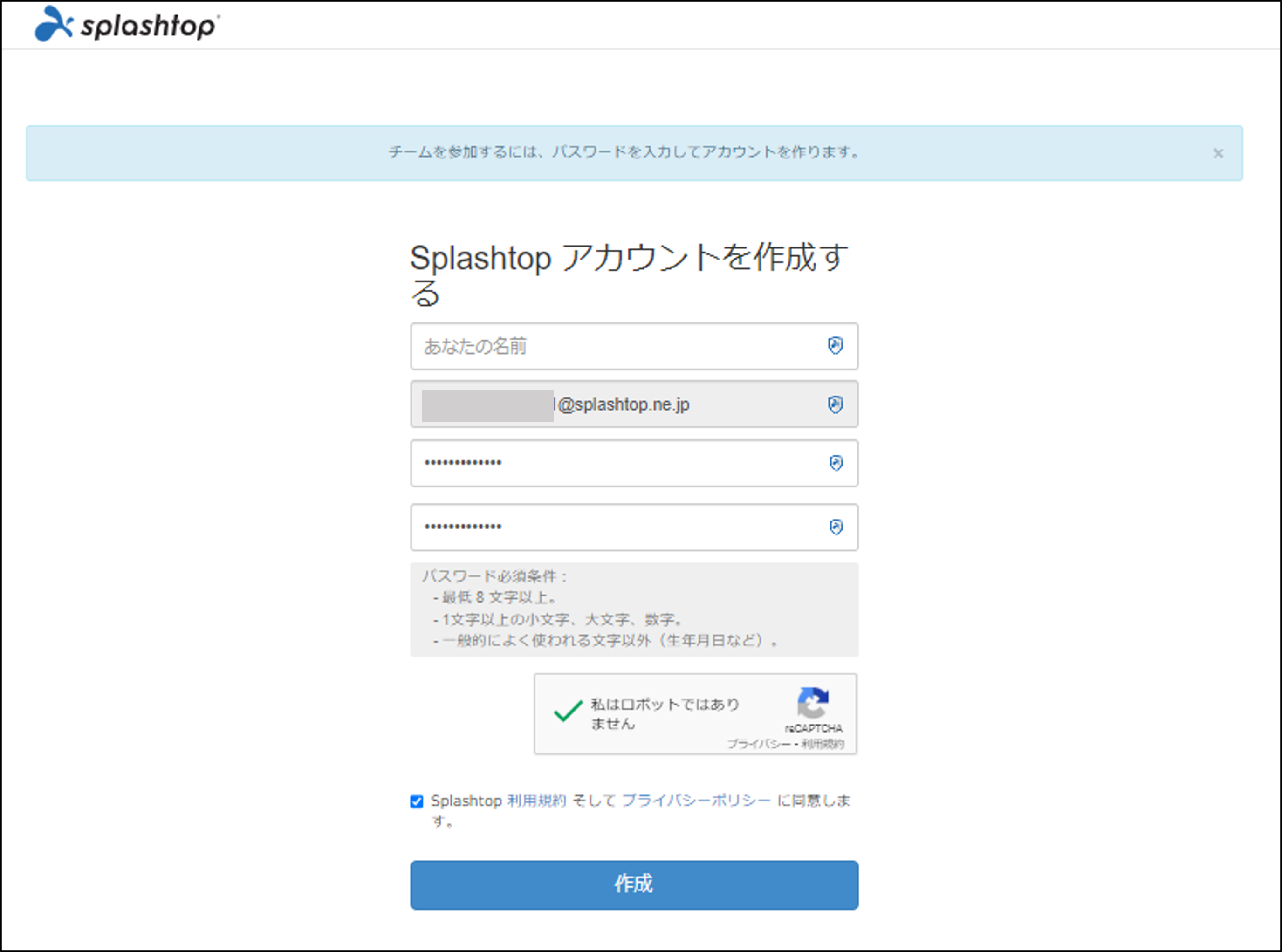Click the shield icon in the password field

836,463
